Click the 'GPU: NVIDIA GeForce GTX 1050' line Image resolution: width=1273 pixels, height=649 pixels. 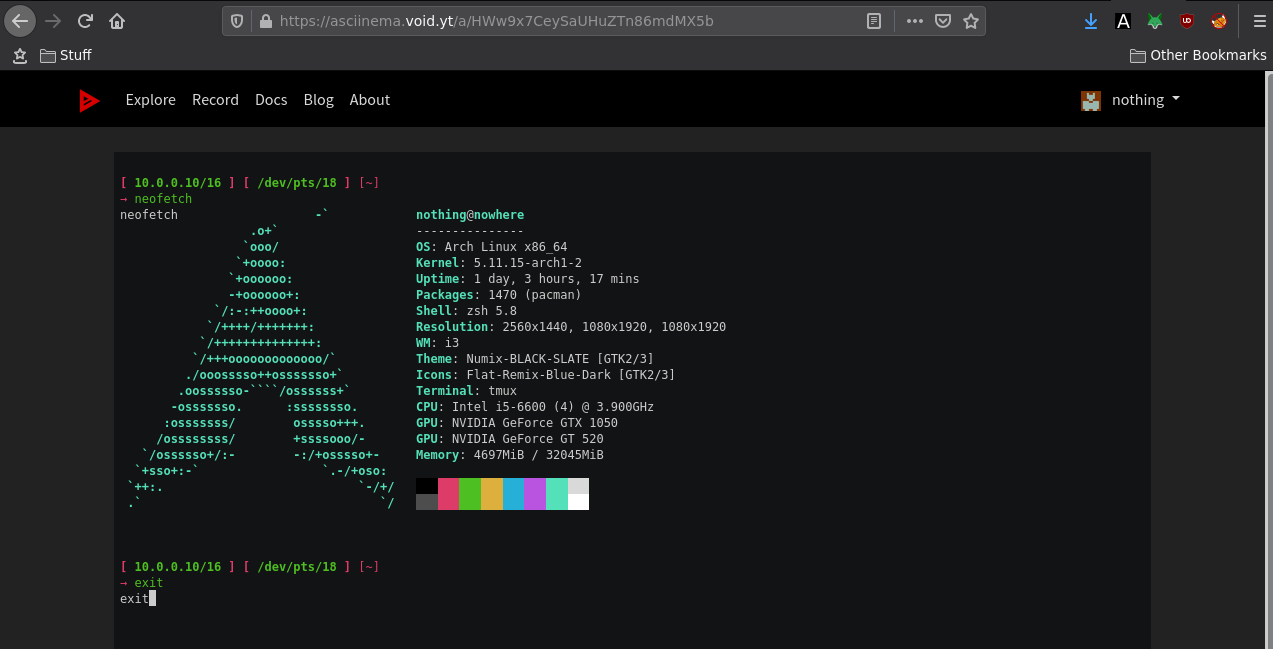point(517,423)
